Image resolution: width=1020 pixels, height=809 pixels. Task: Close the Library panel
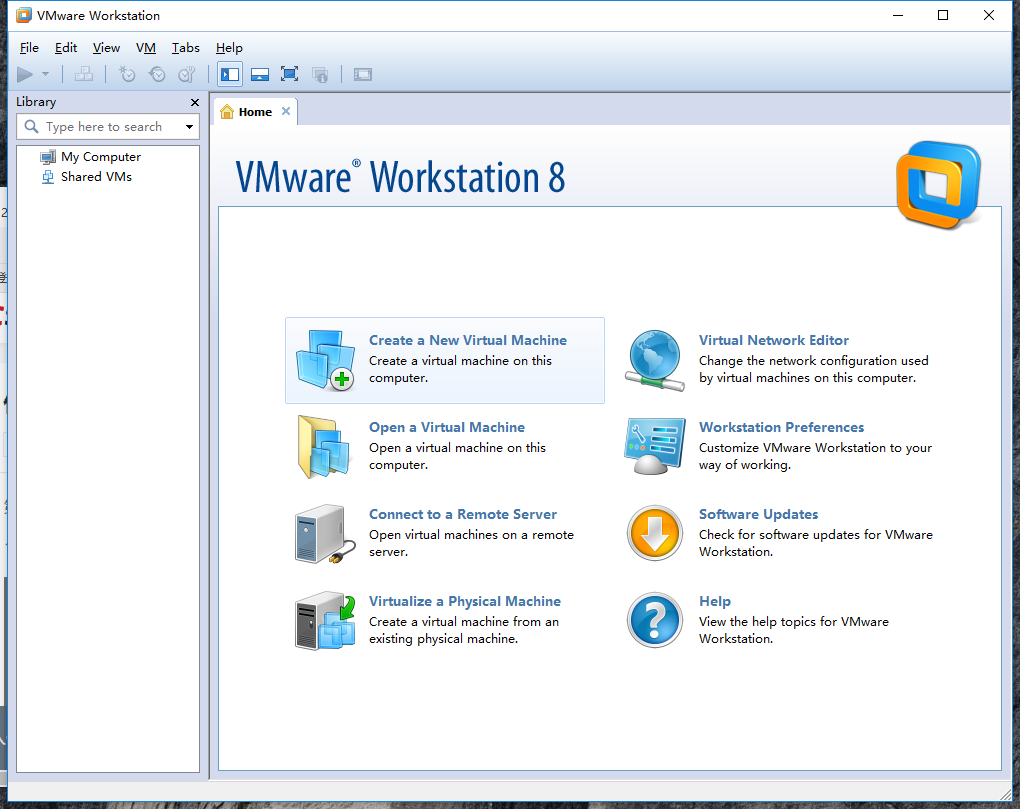(195, 102)
